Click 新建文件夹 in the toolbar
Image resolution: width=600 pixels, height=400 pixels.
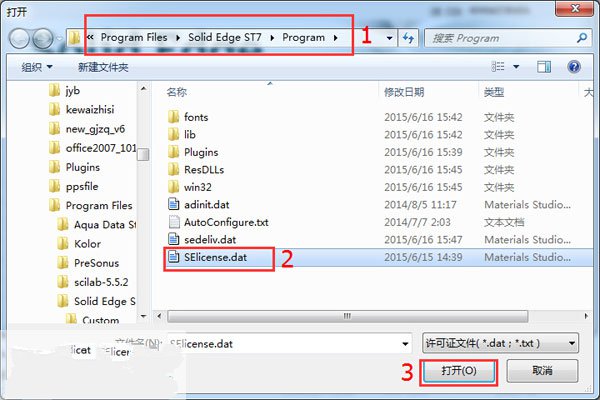coord(103,67)
